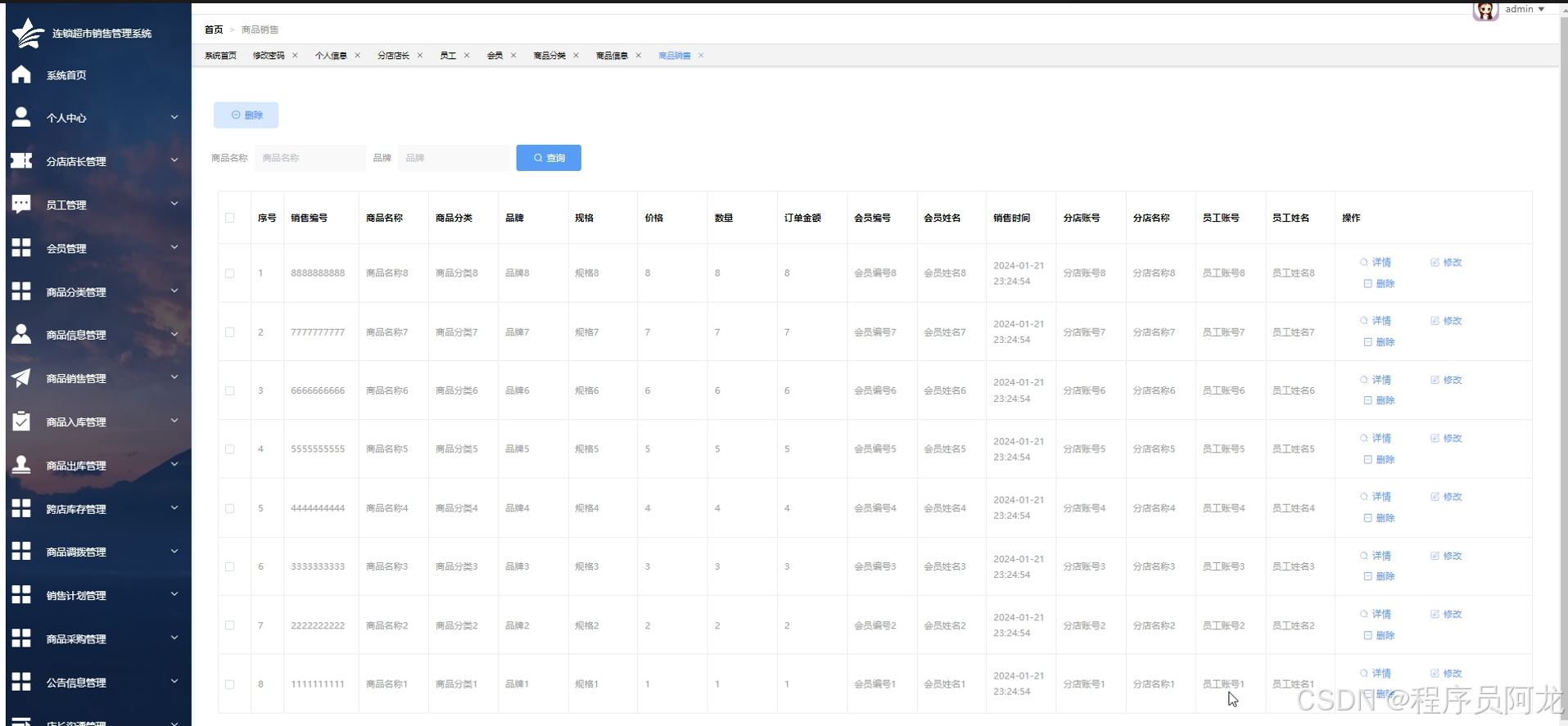The width and height of the screenshot is (1568, 726).
Task: Click the 公告信息管理 grid icon
Action: (x=21, y=681)
